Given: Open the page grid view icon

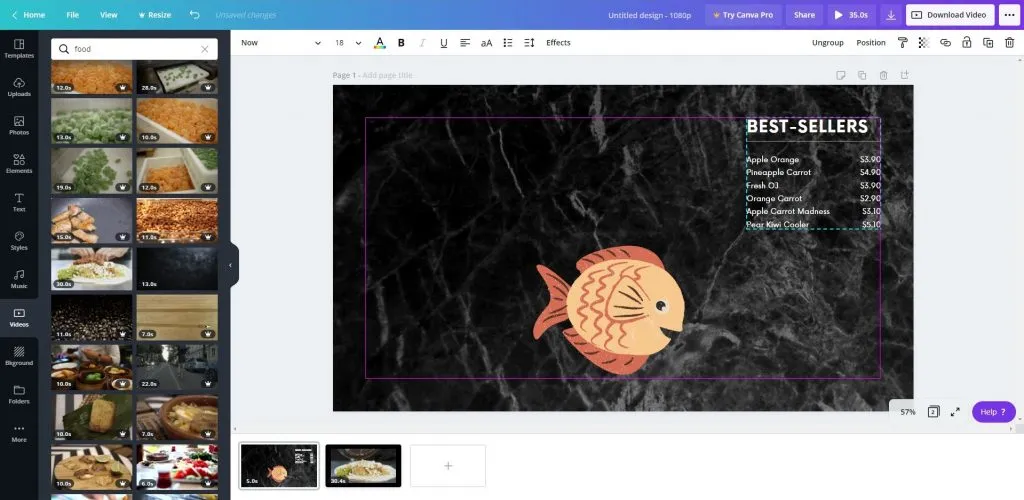Looking at the screenshot, I should point(933,412).
